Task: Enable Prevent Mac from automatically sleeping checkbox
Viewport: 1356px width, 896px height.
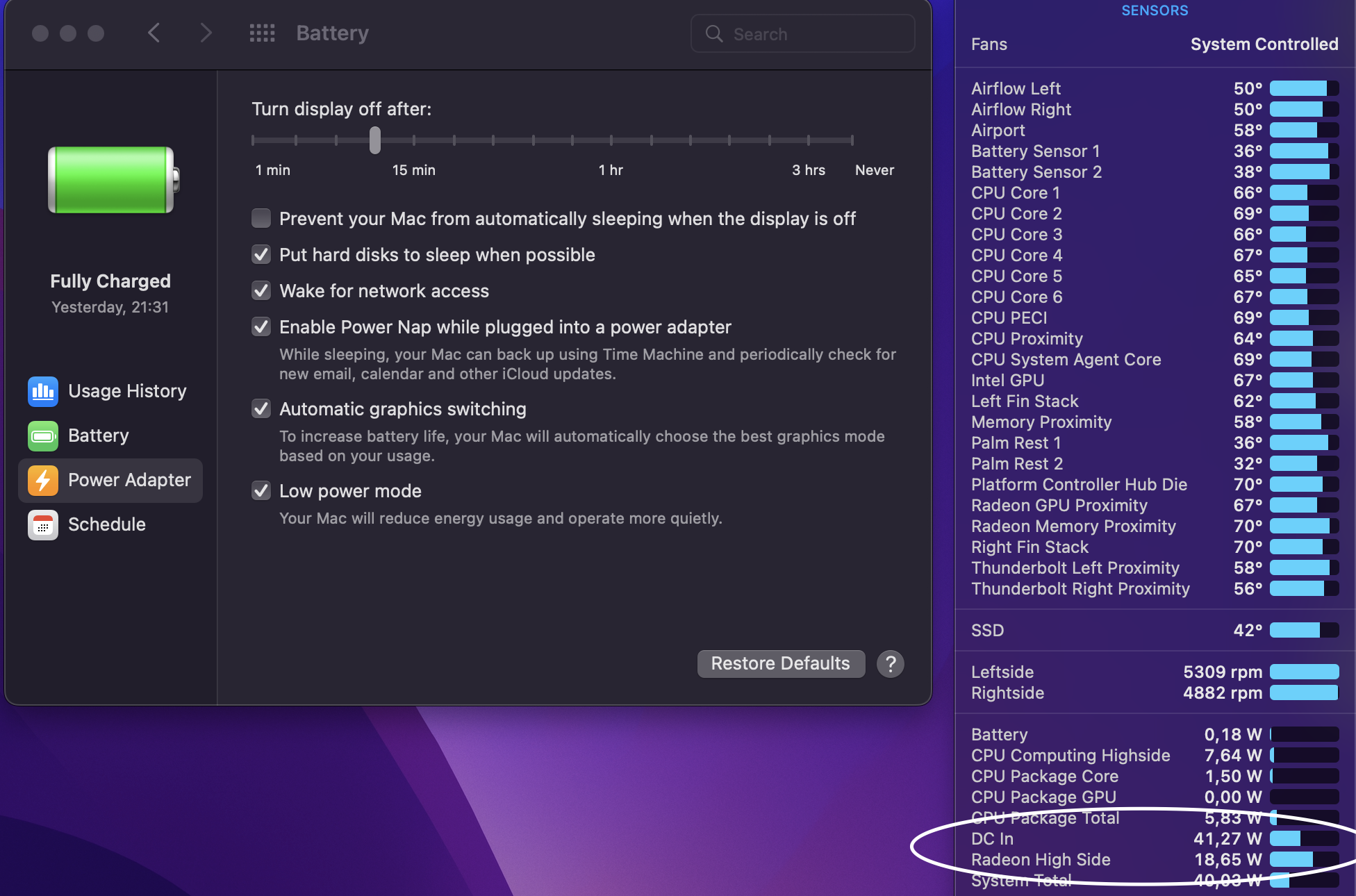Action: coord(261,219)
